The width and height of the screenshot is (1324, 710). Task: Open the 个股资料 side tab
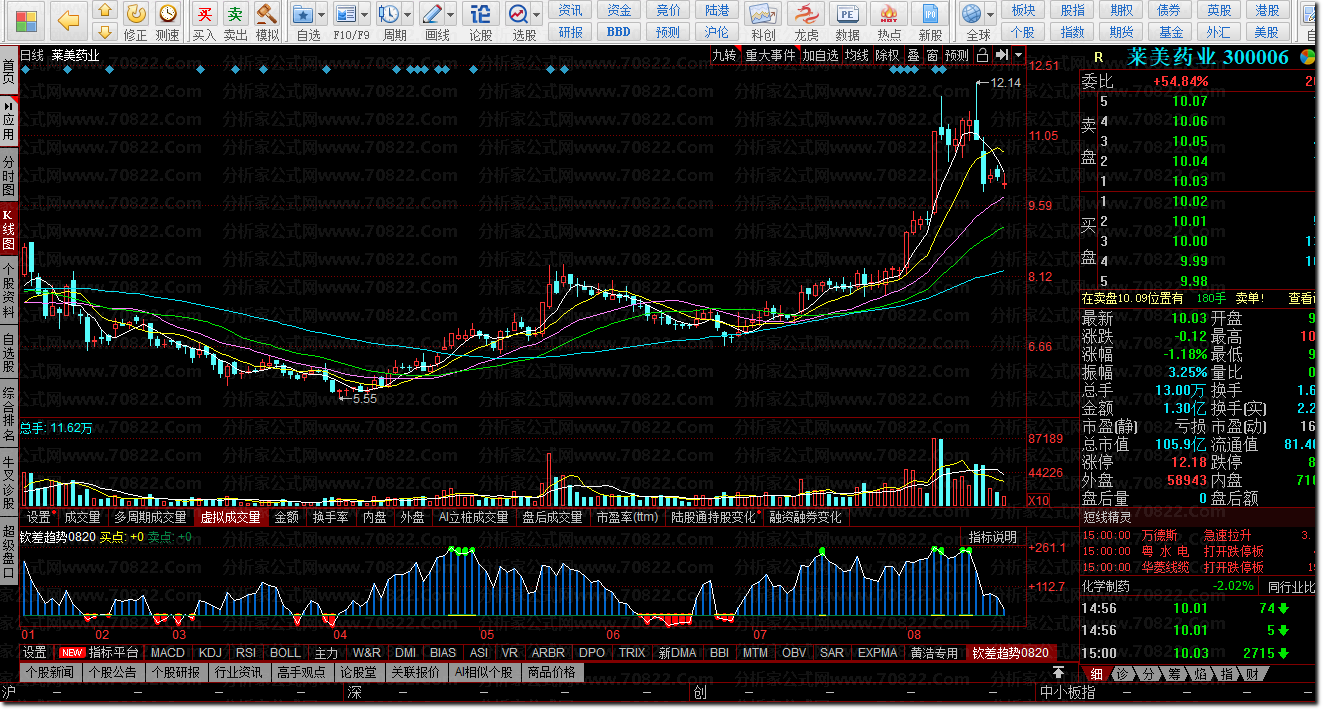tap(9, 290)
